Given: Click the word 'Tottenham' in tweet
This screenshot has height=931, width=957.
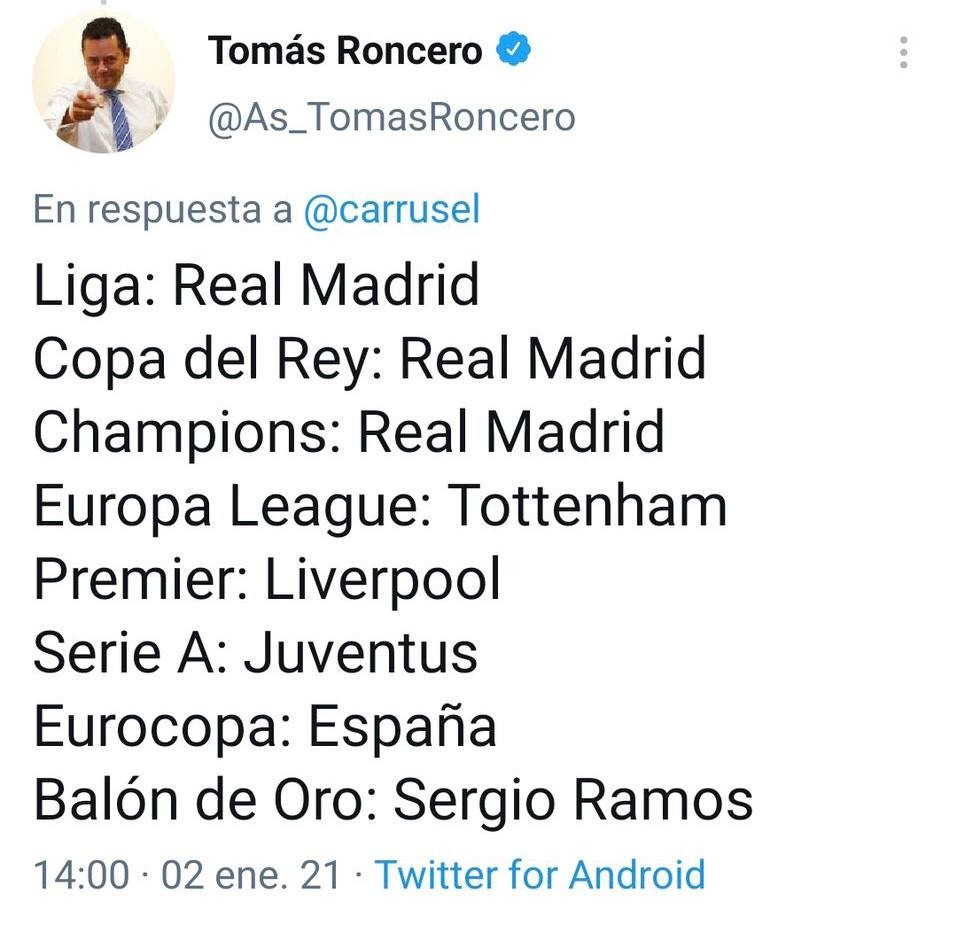Looking at the screenshot, I should tap(587, 506).
